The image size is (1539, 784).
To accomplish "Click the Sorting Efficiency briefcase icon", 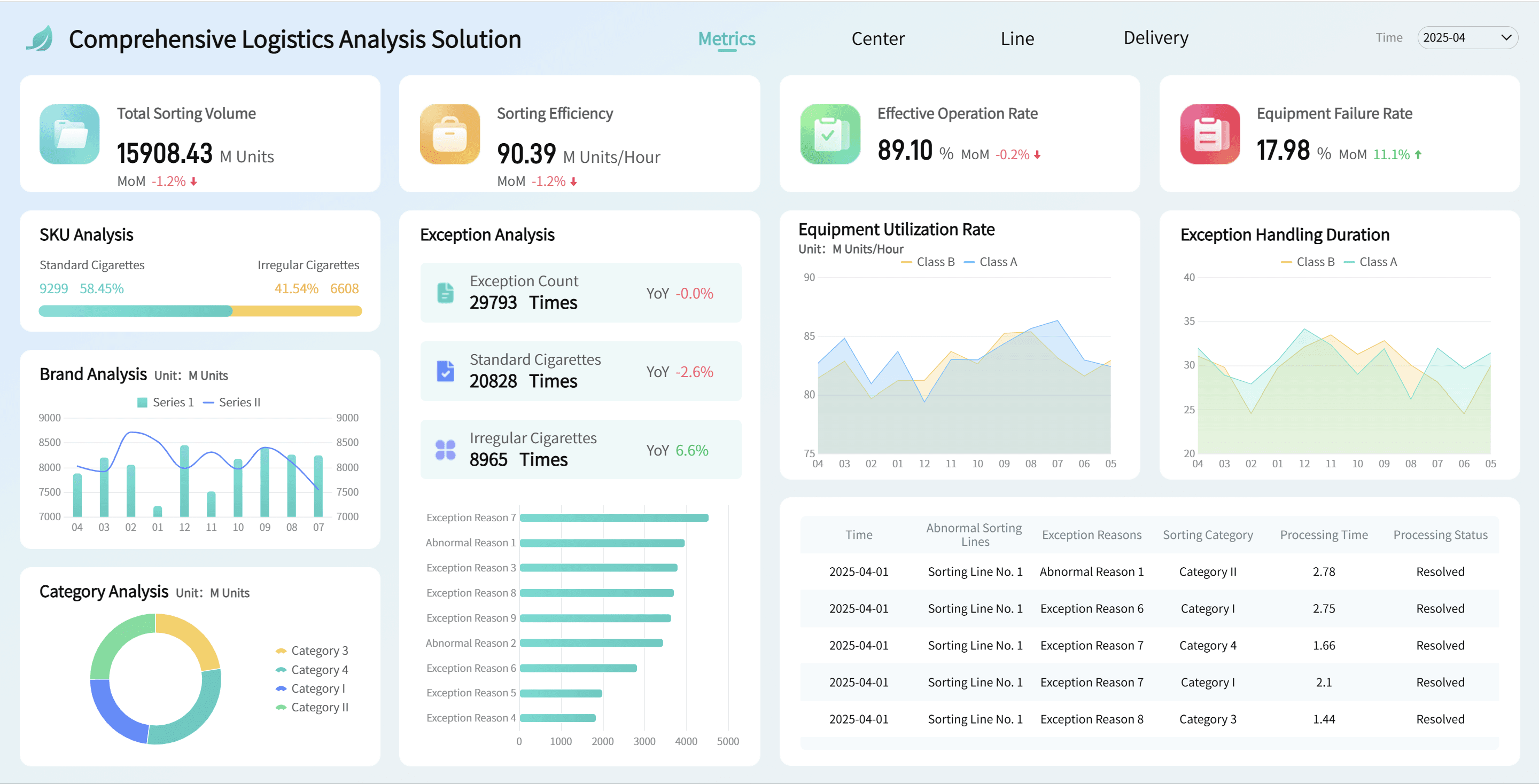I will [450, 135].
